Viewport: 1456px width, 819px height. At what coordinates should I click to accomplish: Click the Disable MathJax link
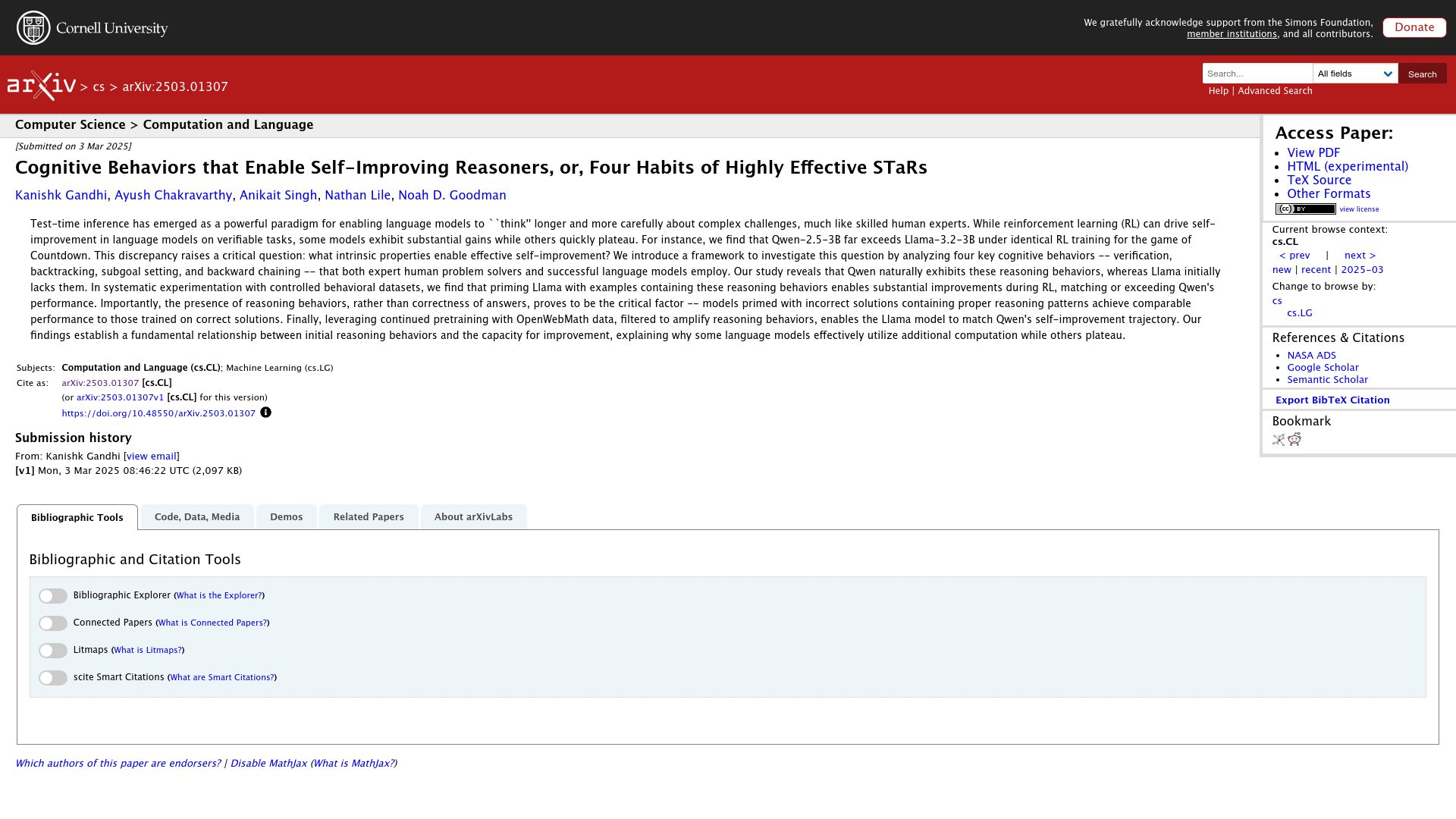268,764
